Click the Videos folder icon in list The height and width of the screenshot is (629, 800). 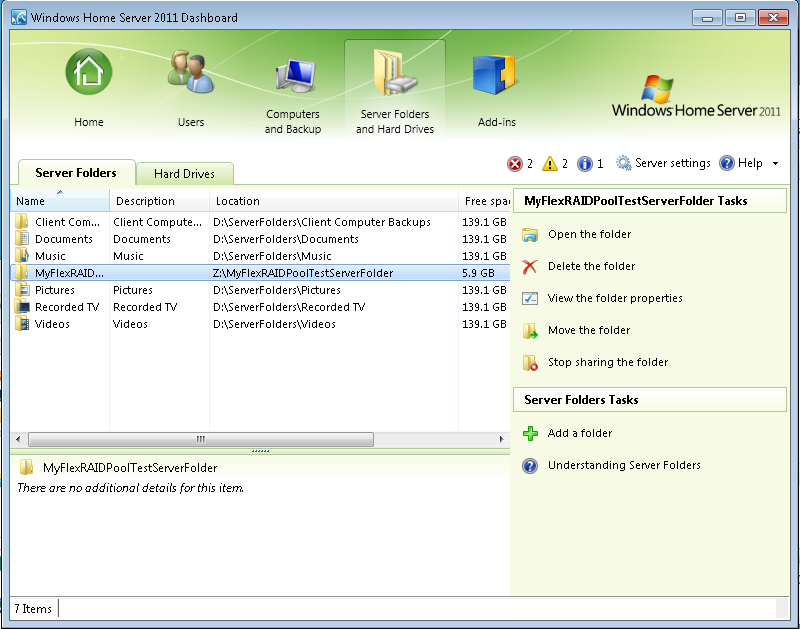[x=22, y=324]
